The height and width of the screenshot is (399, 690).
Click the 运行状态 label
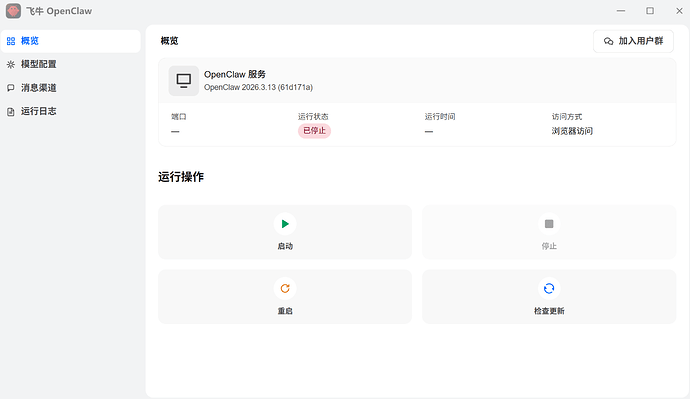313,117
